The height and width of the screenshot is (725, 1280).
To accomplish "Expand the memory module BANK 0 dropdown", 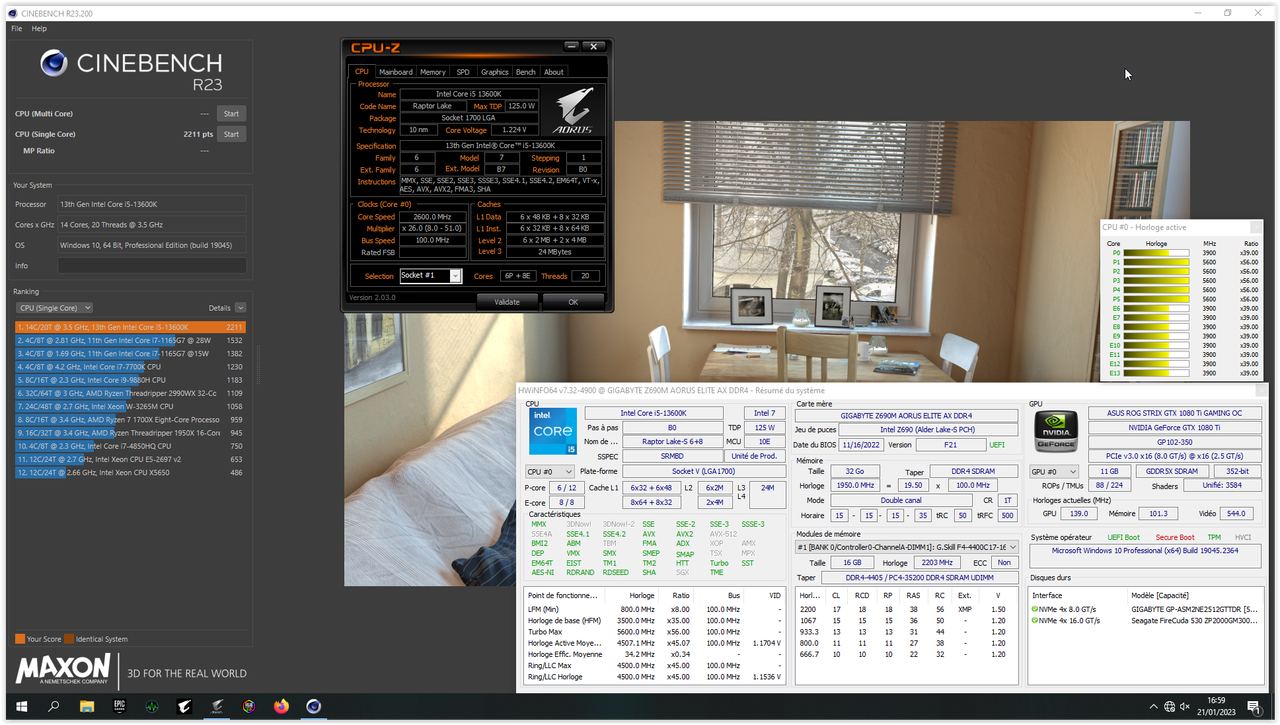I will click(906, 547).
